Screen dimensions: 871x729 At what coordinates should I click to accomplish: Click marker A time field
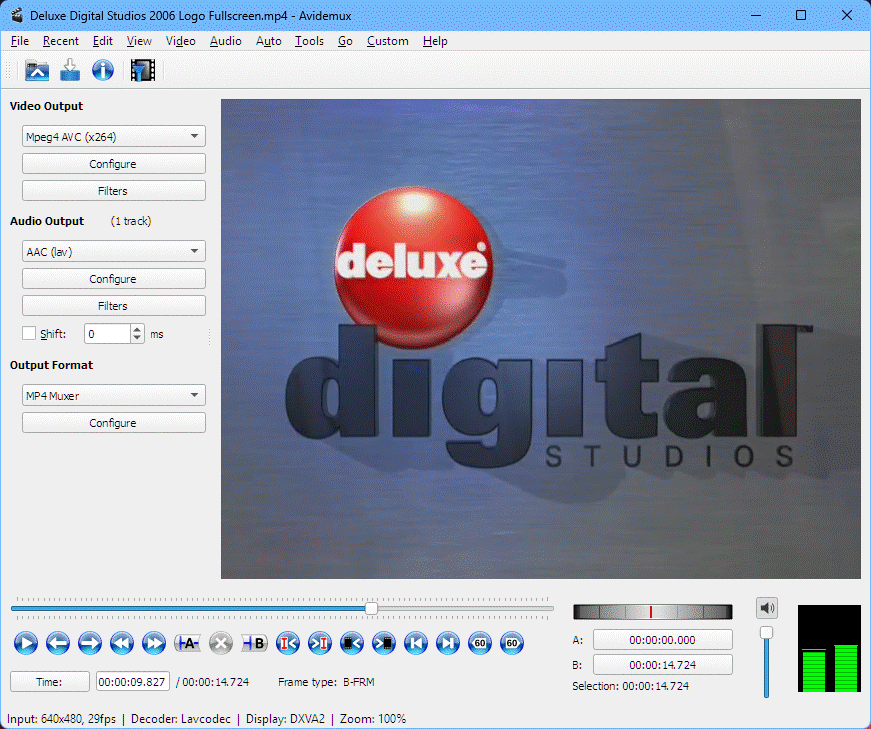click(663, 640)
